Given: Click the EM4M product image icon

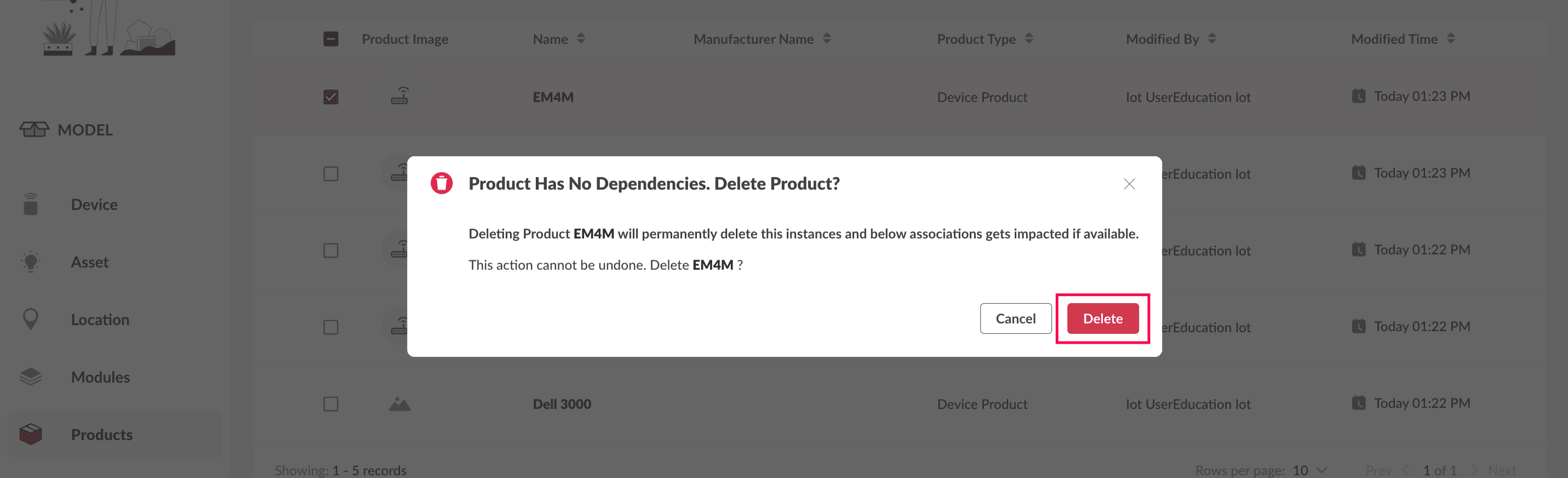Looking at the screenshot, I should point(399,96).
